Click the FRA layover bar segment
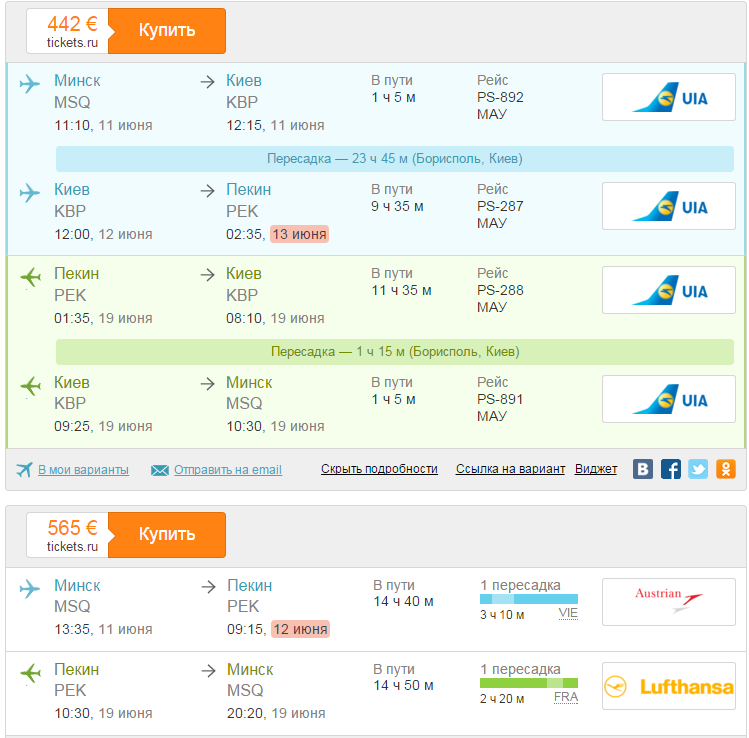This screenshot has height=738, width=749. click(x=554, y=682)
